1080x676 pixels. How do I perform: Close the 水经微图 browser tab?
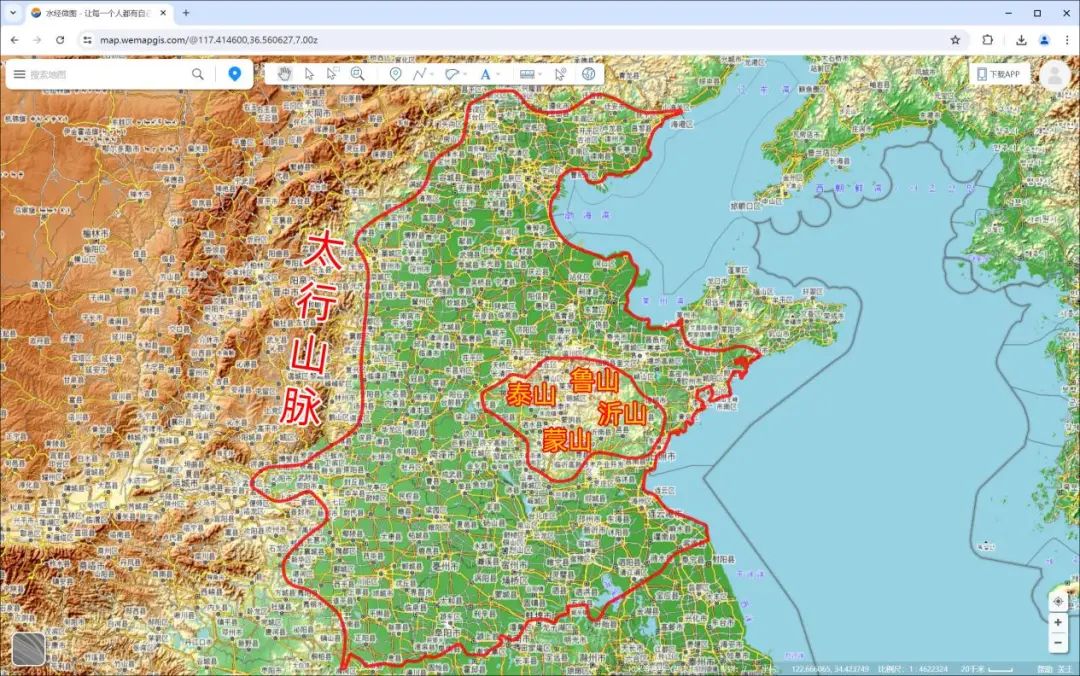(x=163, y=13)
